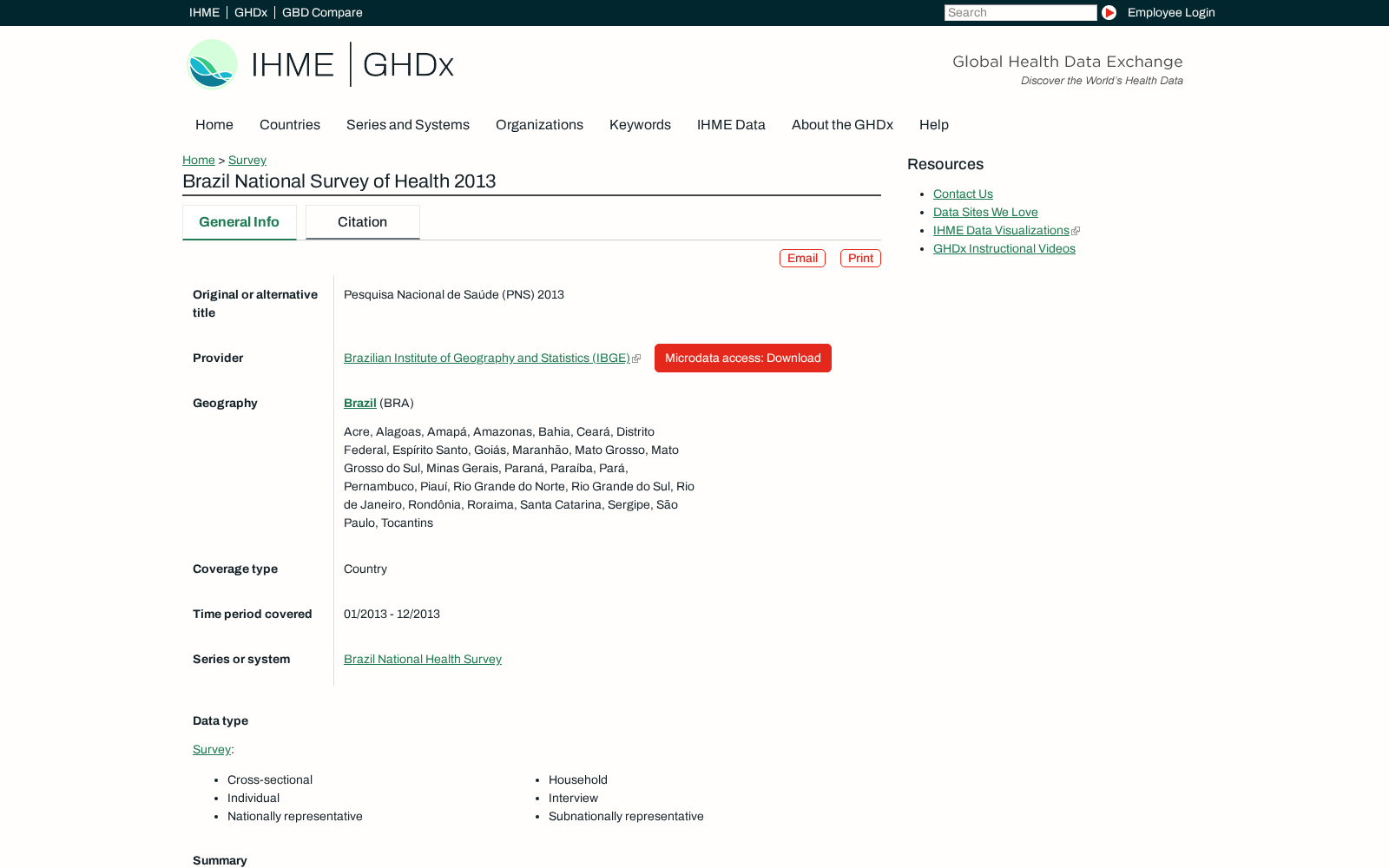Click the GHDx wordmark in header
This screenshot has height=868, width=1389.
click(x=408, y=65)
